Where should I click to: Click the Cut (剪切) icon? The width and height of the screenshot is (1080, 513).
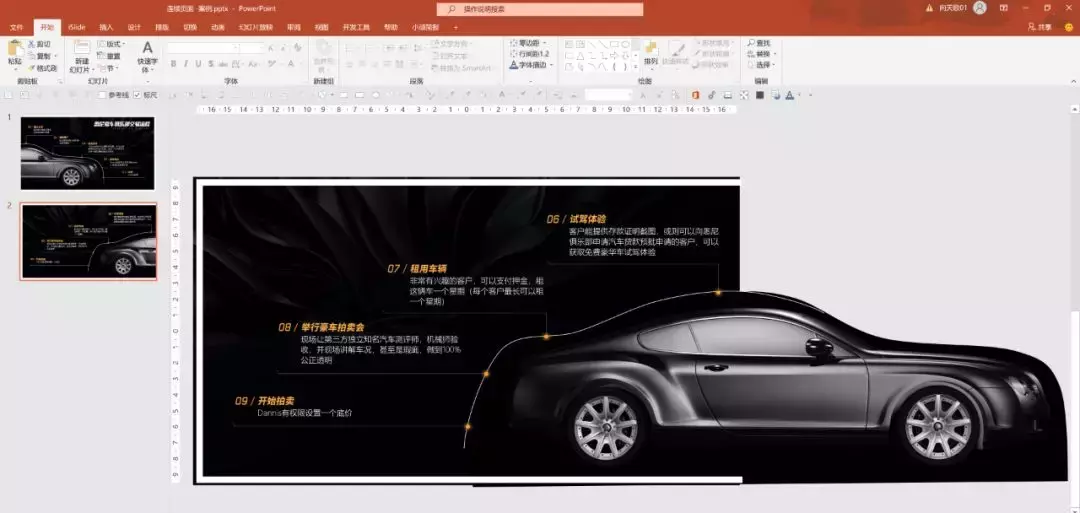(42, 44)
